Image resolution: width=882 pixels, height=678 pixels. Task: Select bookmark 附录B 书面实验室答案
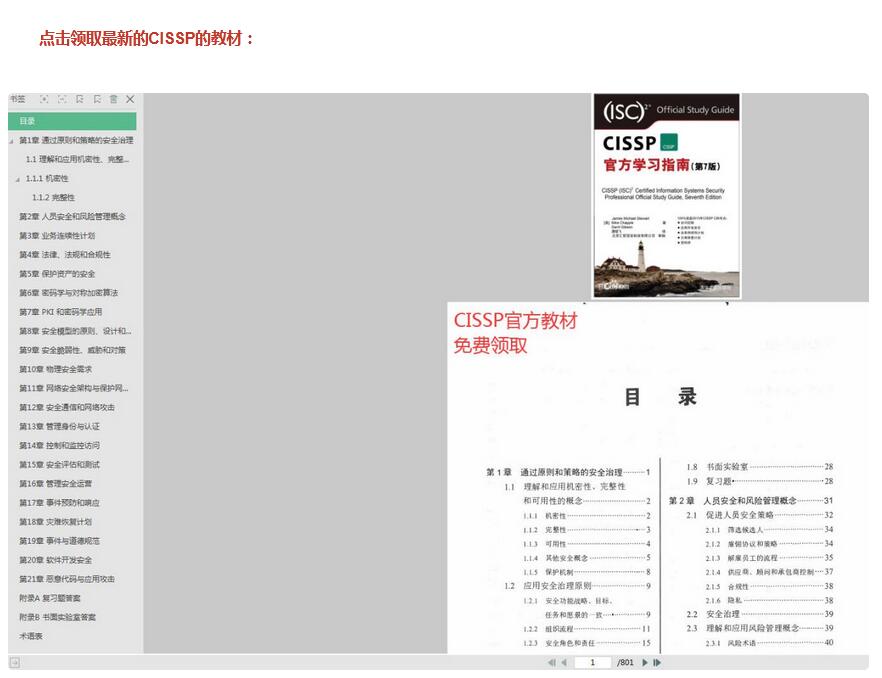57,618
